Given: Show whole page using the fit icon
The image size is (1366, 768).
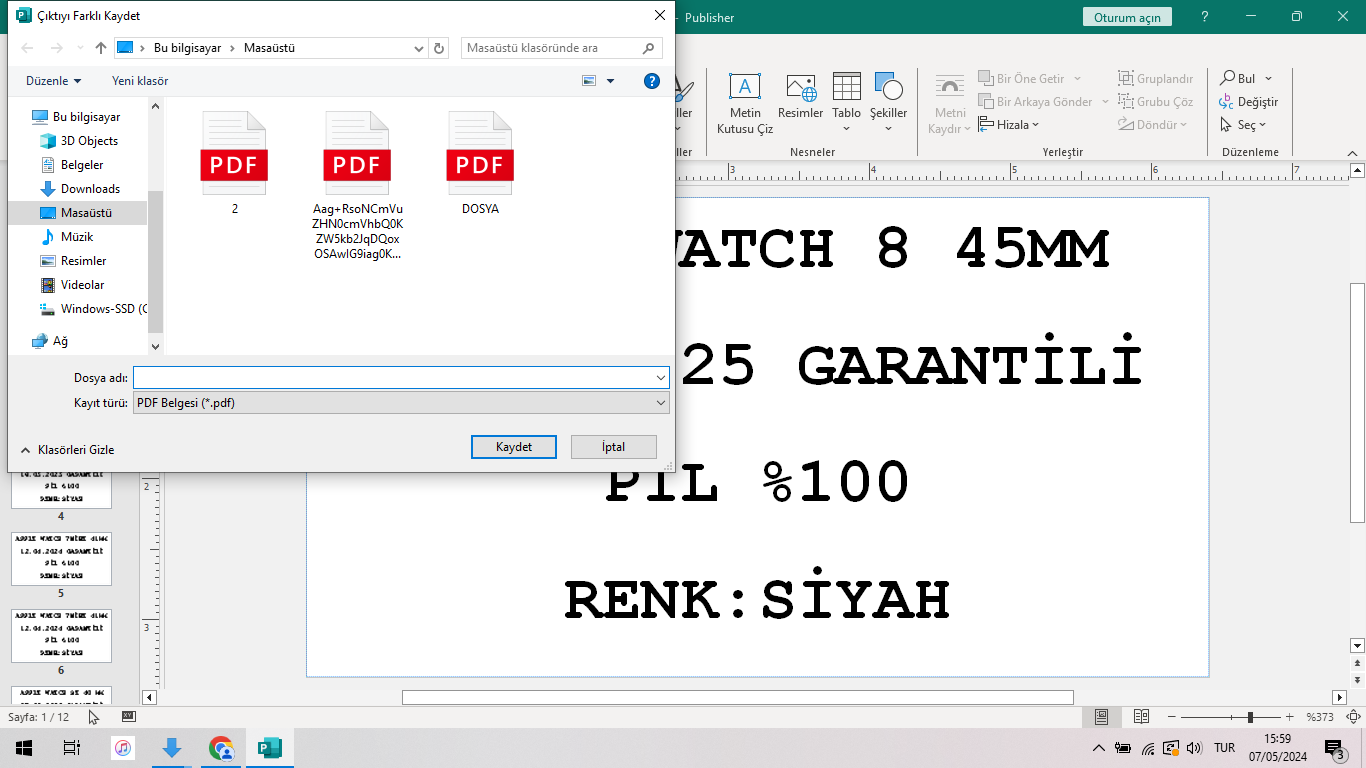Looking at the screenshot, I should [1353, 717].
